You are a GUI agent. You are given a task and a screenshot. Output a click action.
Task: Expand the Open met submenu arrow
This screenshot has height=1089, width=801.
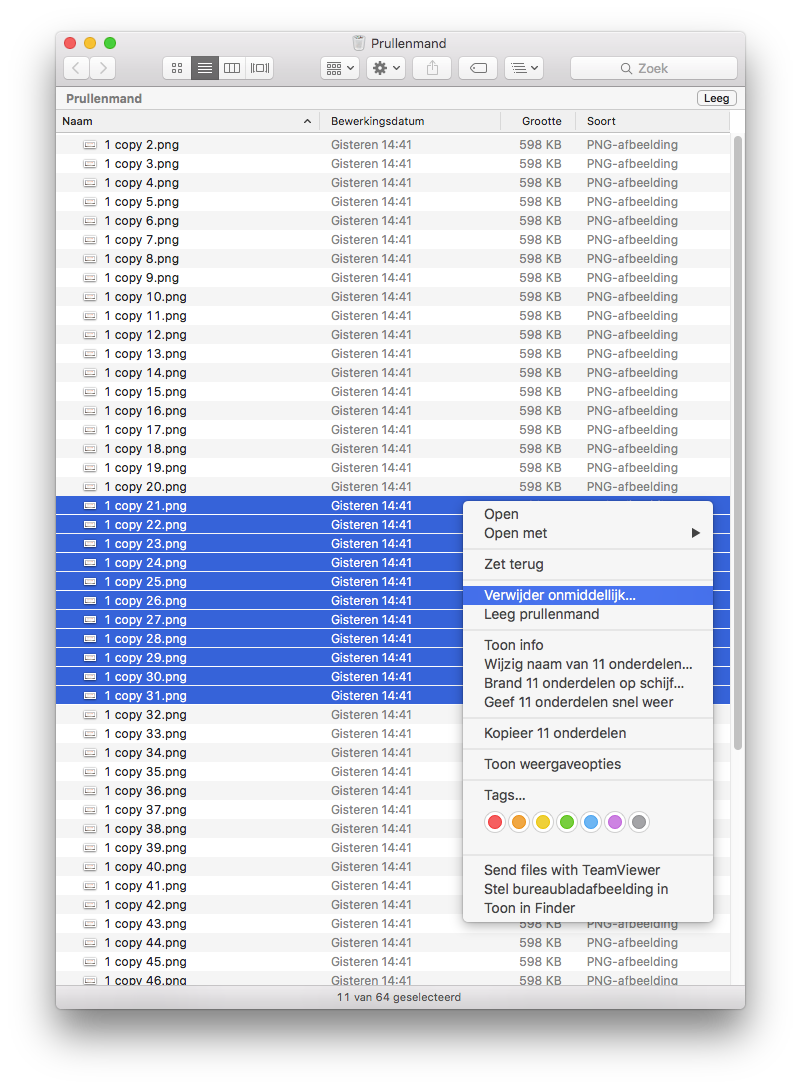[x=695, y=533]
